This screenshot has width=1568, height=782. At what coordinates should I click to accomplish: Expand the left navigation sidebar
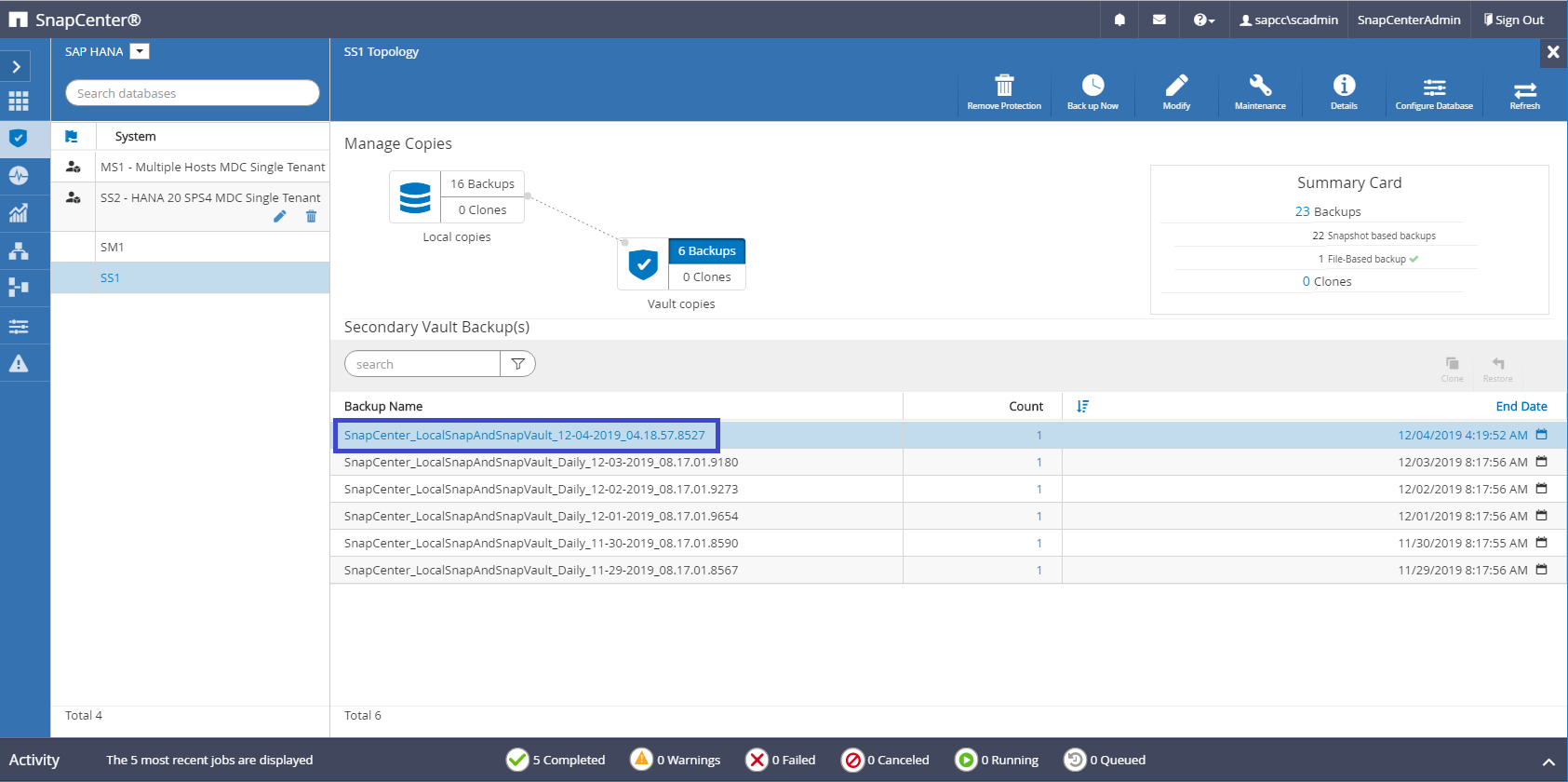17,67
